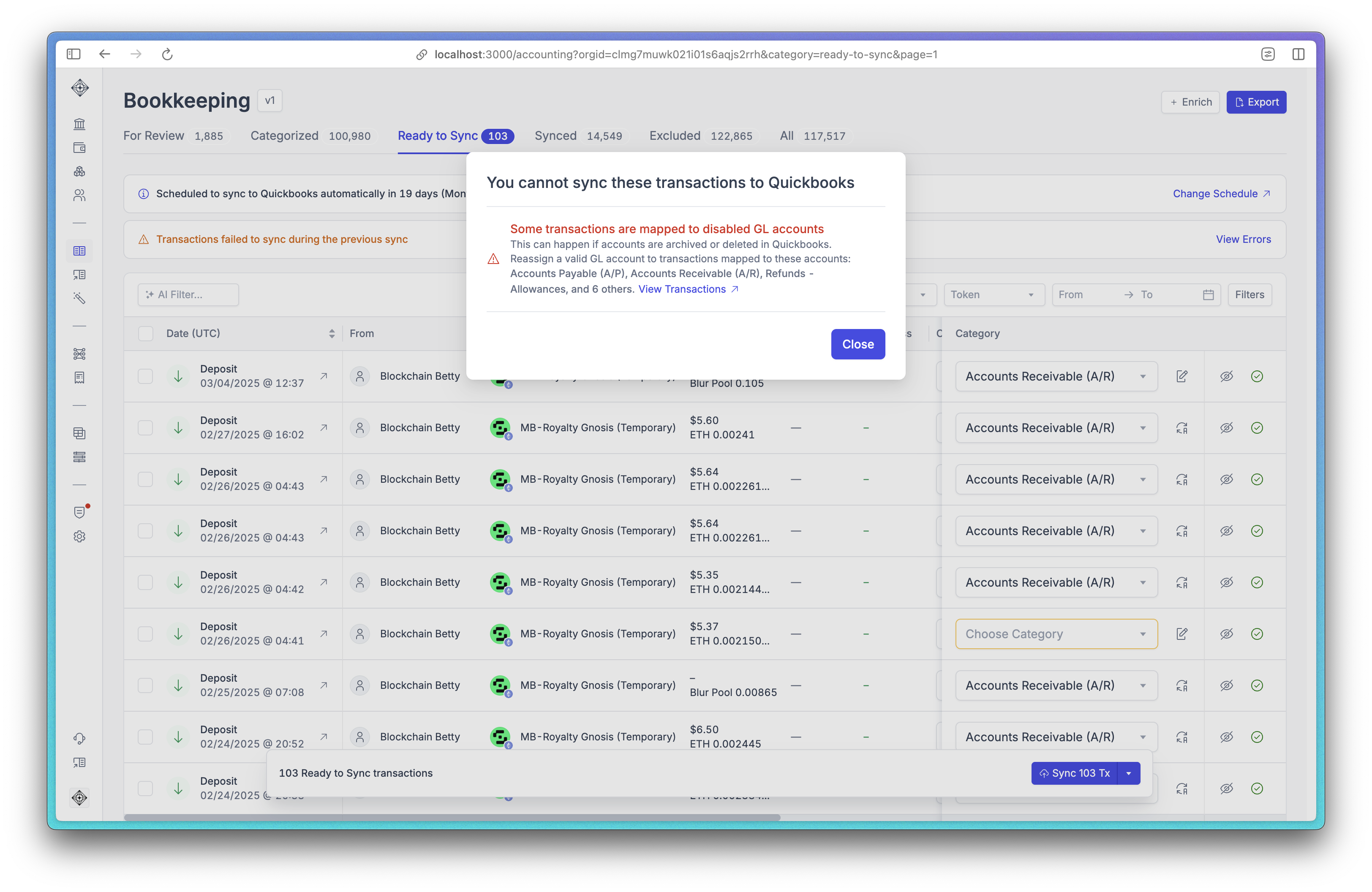Open the Choose Category dropdown
1372x892 pixels.
(1056, 634)
